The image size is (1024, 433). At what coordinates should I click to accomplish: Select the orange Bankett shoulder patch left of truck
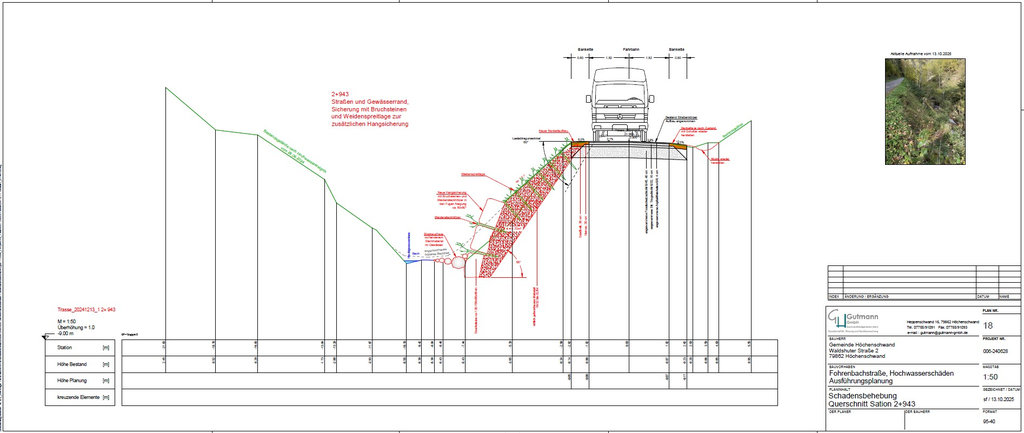pyautogui.click(x=577, y=145)
